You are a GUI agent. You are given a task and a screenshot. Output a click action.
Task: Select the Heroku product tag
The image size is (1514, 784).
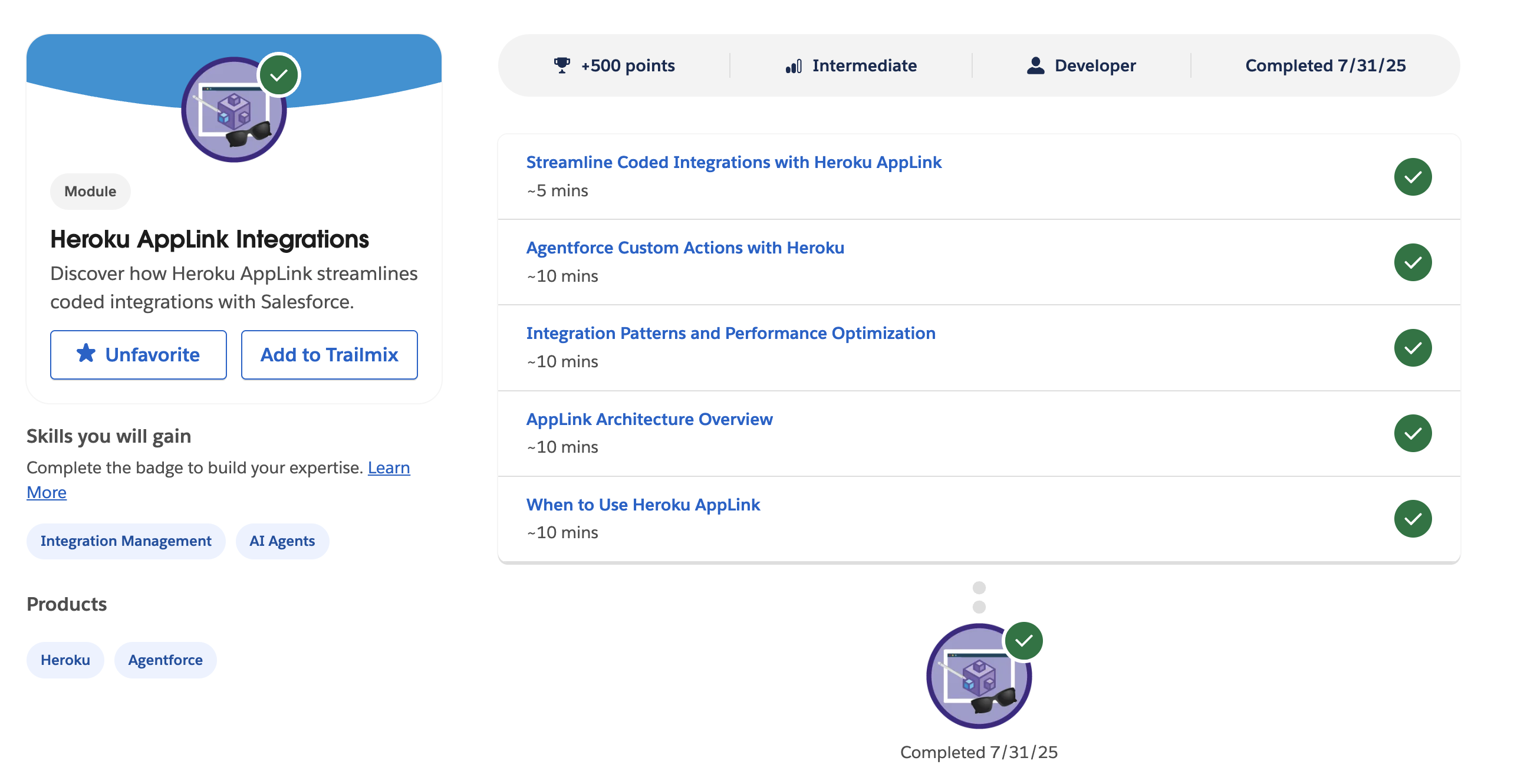point(65,660)
